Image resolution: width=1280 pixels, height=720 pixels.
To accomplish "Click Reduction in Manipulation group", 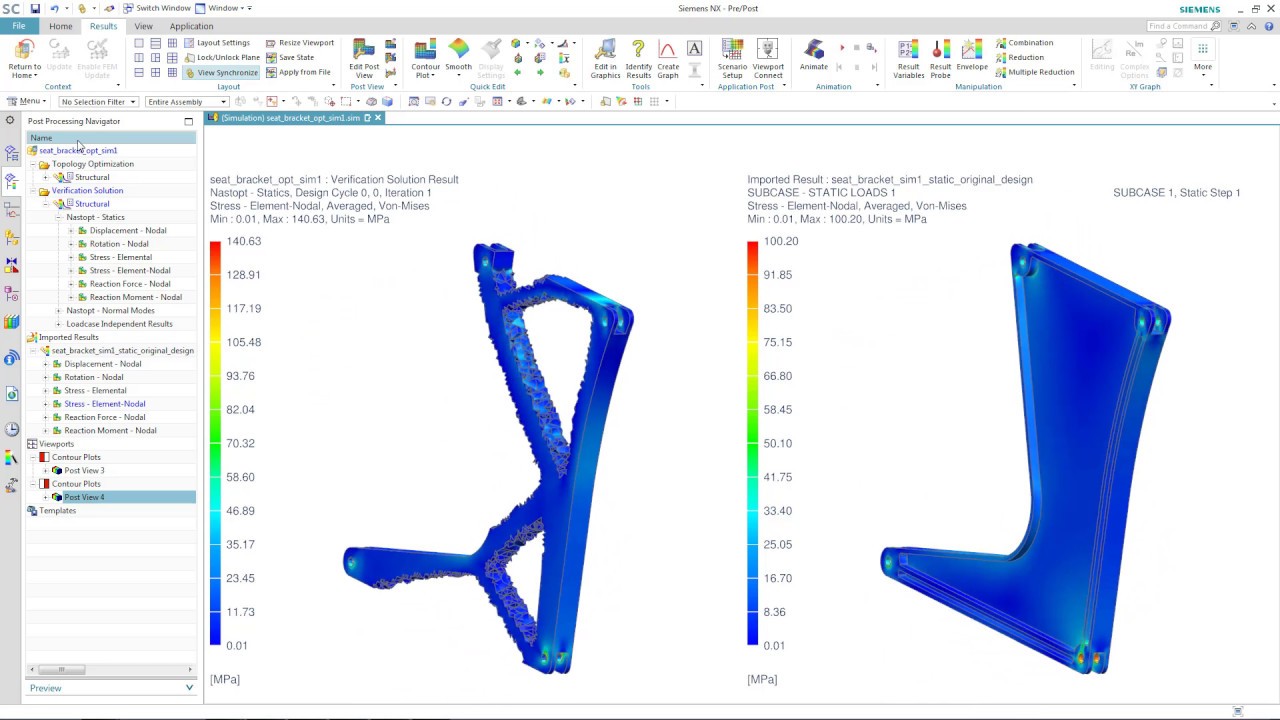I will (x=1019, y=57).
